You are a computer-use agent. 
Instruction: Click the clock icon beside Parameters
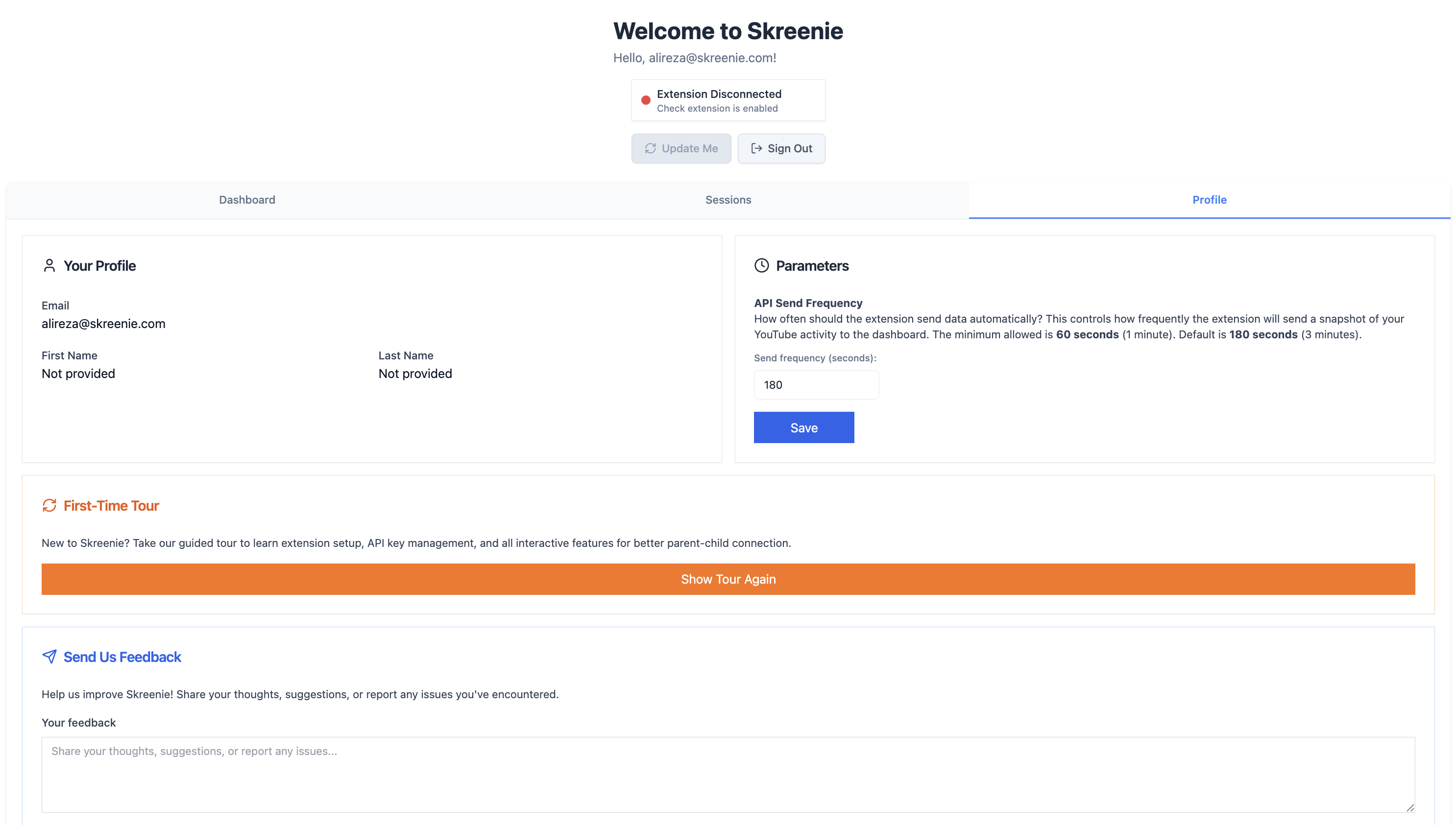pos(761,266)
